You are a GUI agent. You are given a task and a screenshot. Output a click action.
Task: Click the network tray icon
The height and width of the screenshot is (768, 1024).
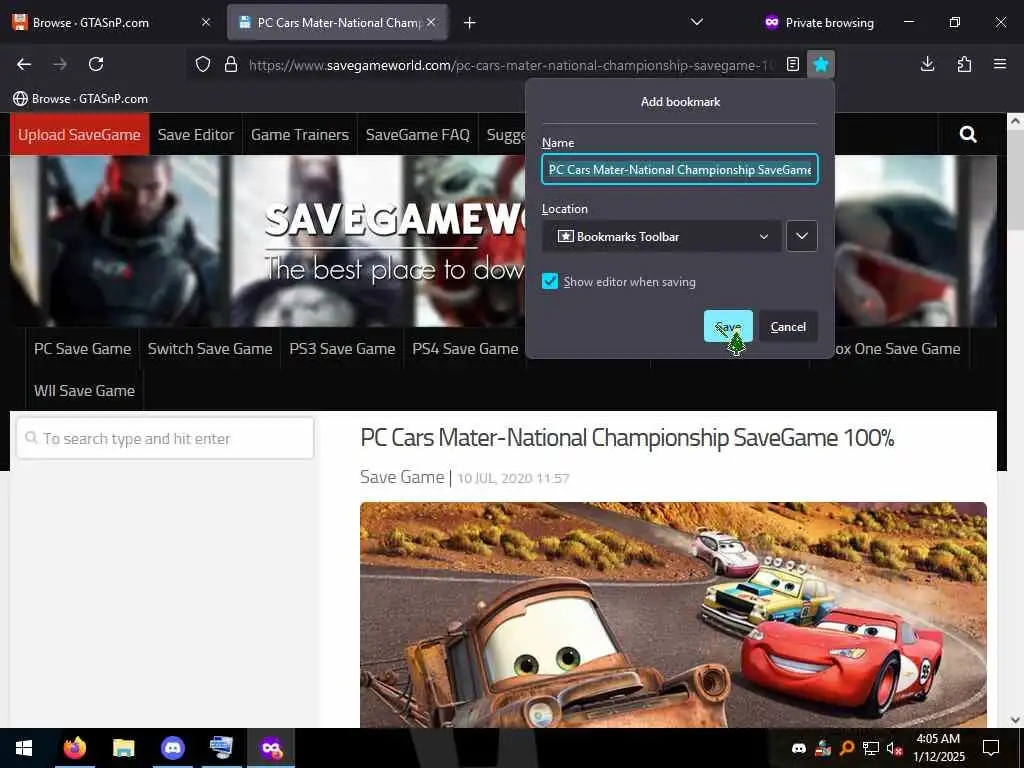tap(871, 748)
